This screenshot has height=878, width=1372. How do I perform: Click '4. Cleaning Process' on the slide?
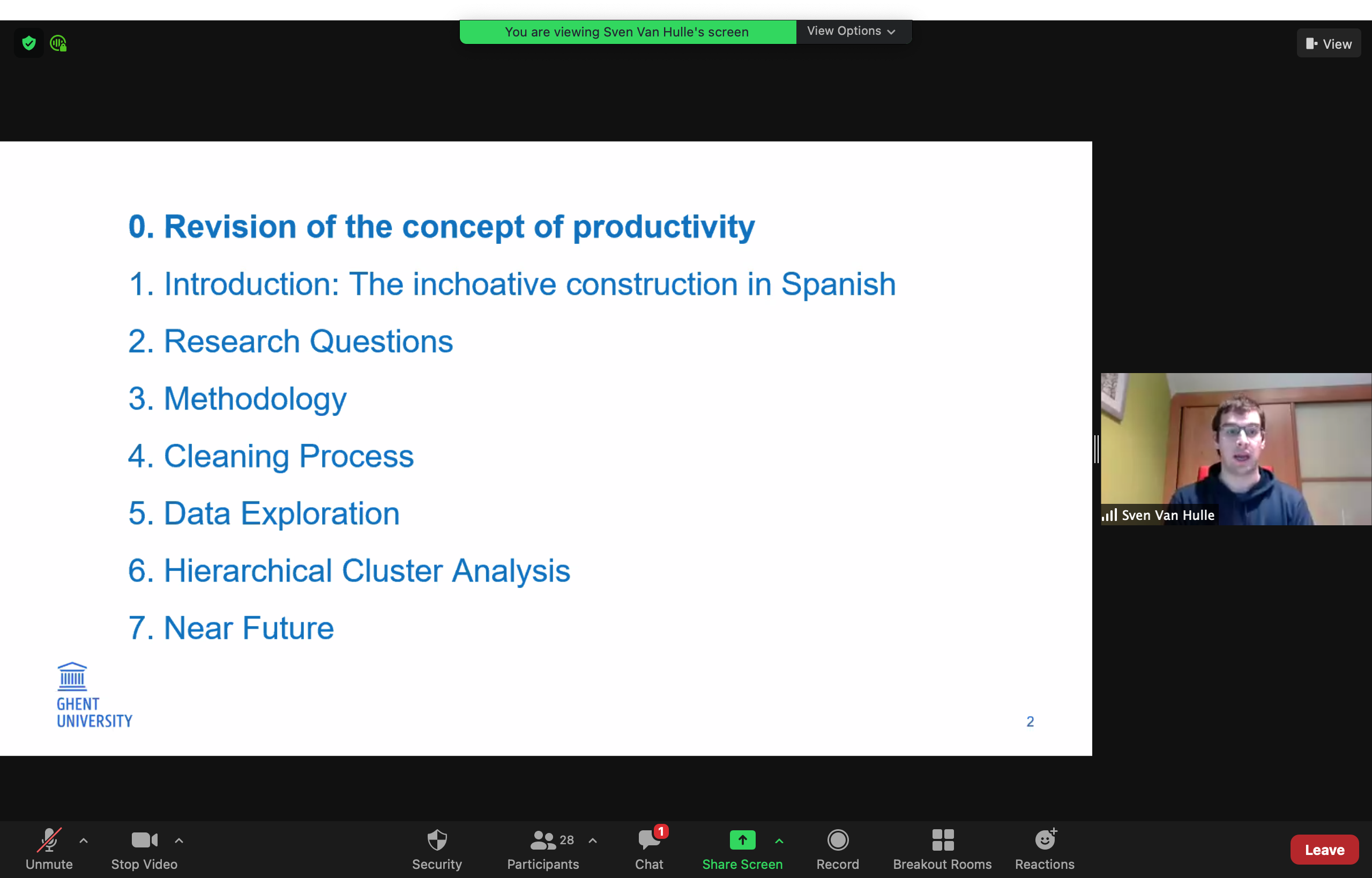(x=271, y=456)
